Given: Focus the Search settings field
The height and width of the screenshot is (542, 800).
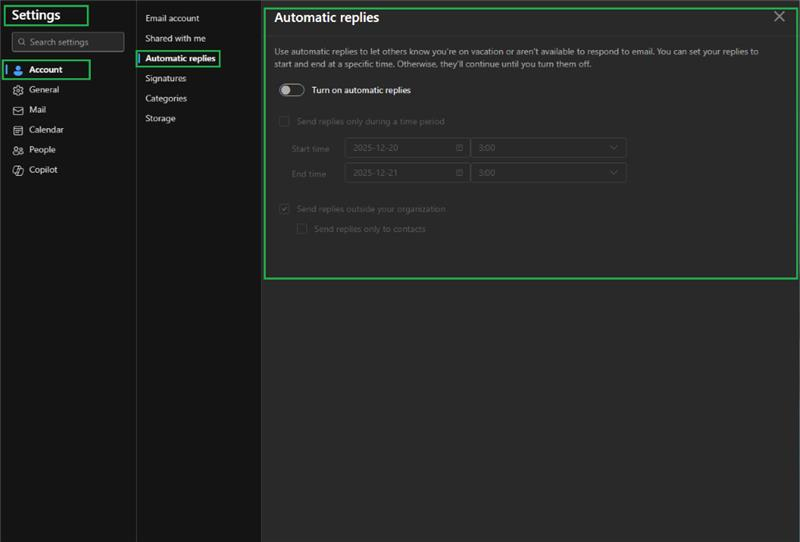Looking at the screenshot, I should [x=68, y=42].
